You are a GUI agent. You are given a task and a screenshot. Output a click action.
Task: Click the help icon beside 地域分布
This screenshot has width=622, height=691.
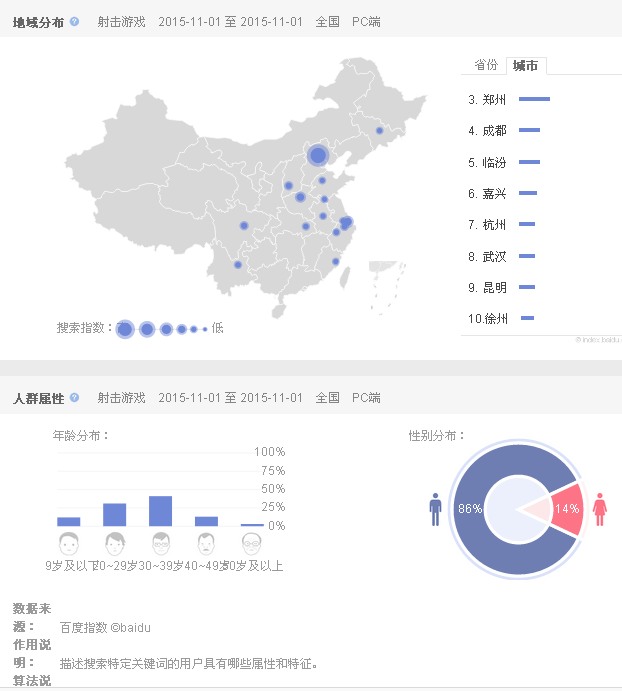74,21
